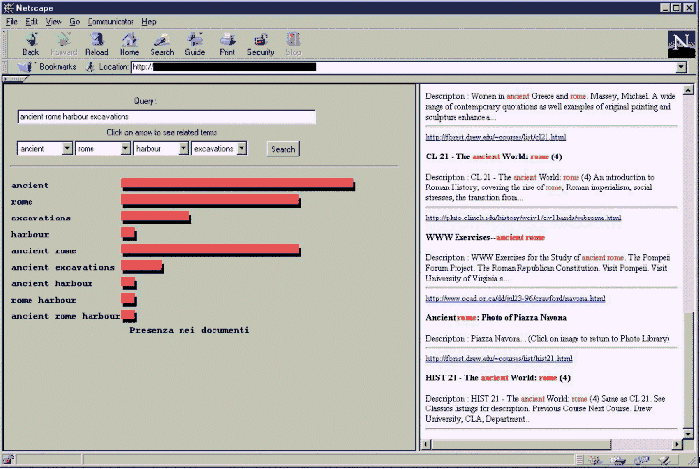Image resolution: width=700 pixels, height=469 pixels.
Task: Click the 'Presenza nei documenti' caption
Action: pos(189,330)
